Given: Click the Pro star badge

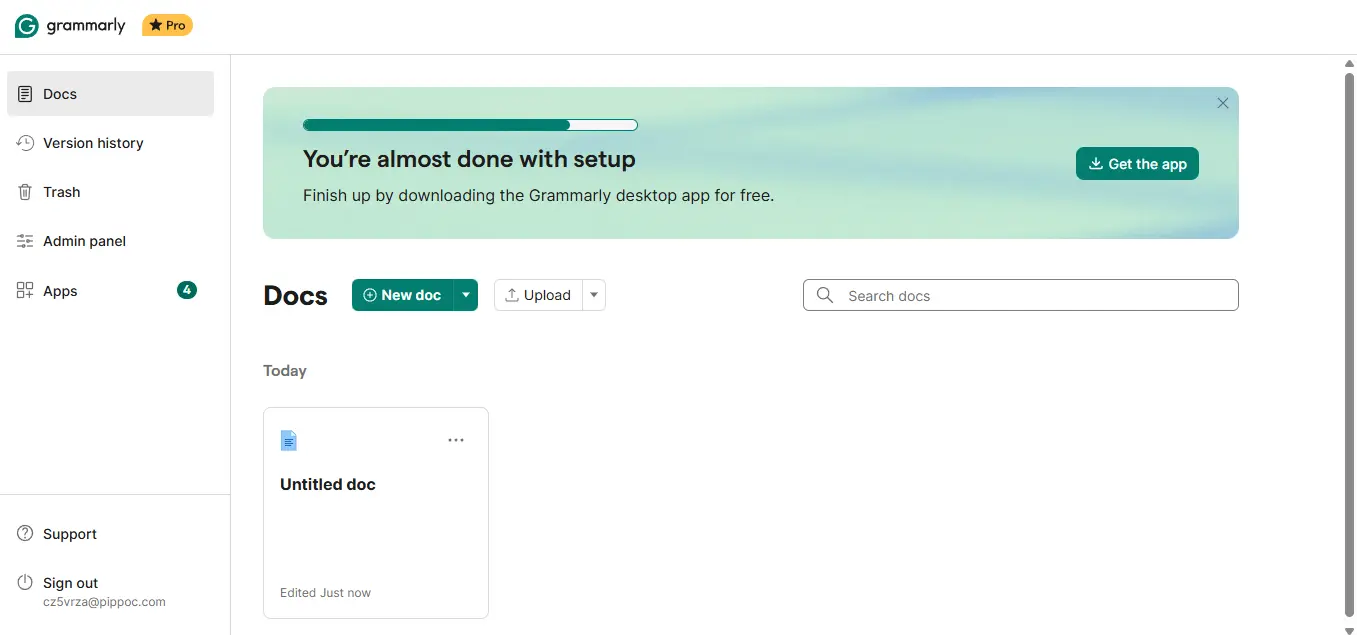Looking at the screenshot, I should (167, 25).
